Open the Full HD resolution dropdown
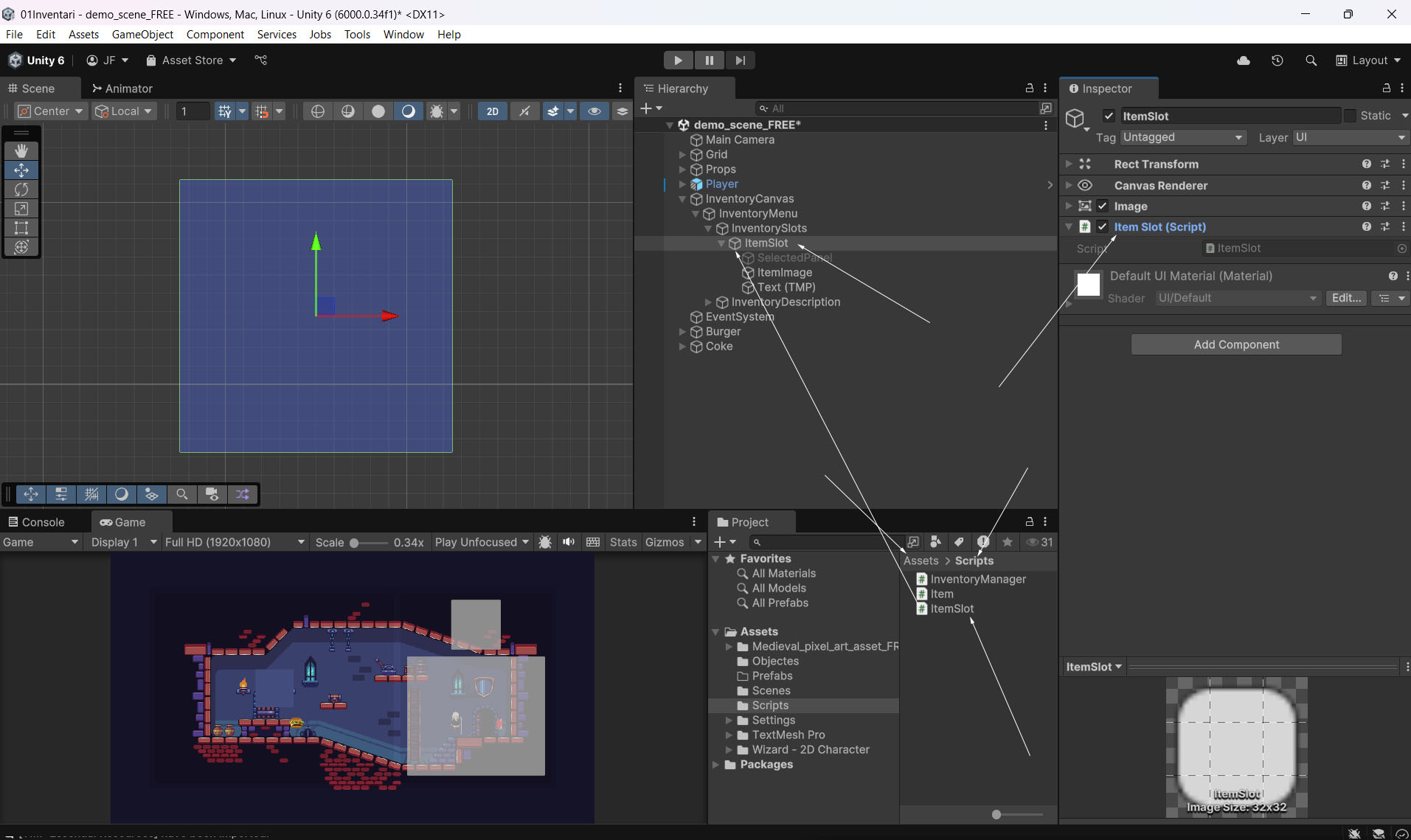The image size is (1411, 840). click(x=234, y=542)
